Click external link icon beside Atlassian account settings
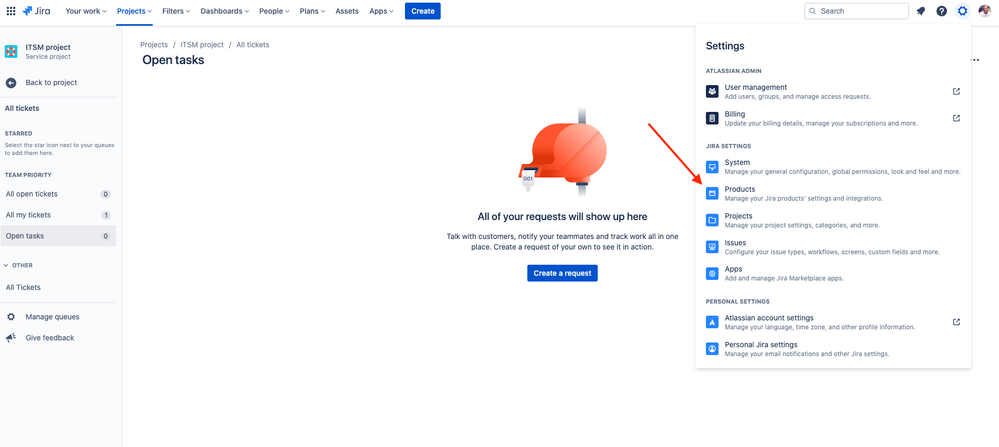The height and width of the screenshot is (447, 999). pos(956,322)
